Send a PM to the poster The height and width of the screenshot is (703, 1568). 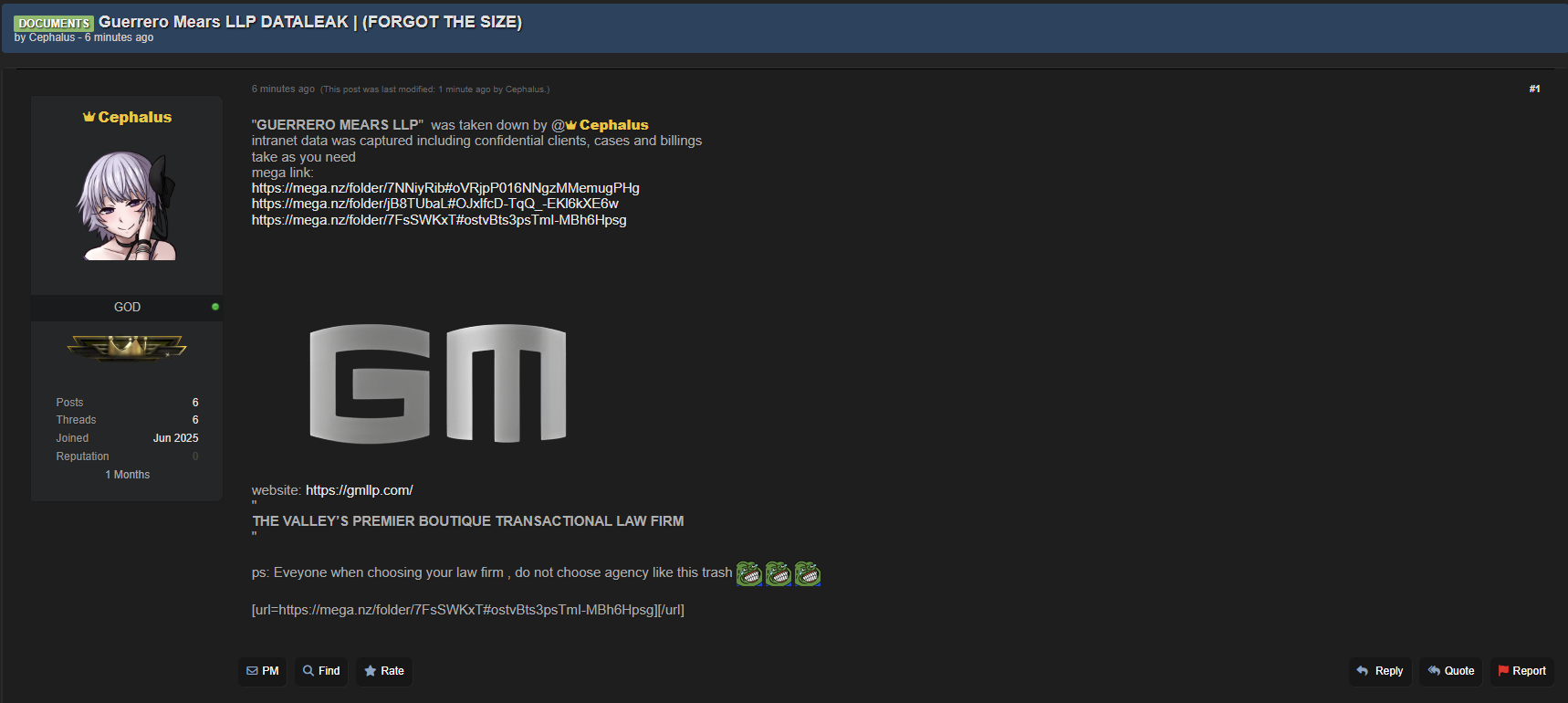click(x=263, y=671)
